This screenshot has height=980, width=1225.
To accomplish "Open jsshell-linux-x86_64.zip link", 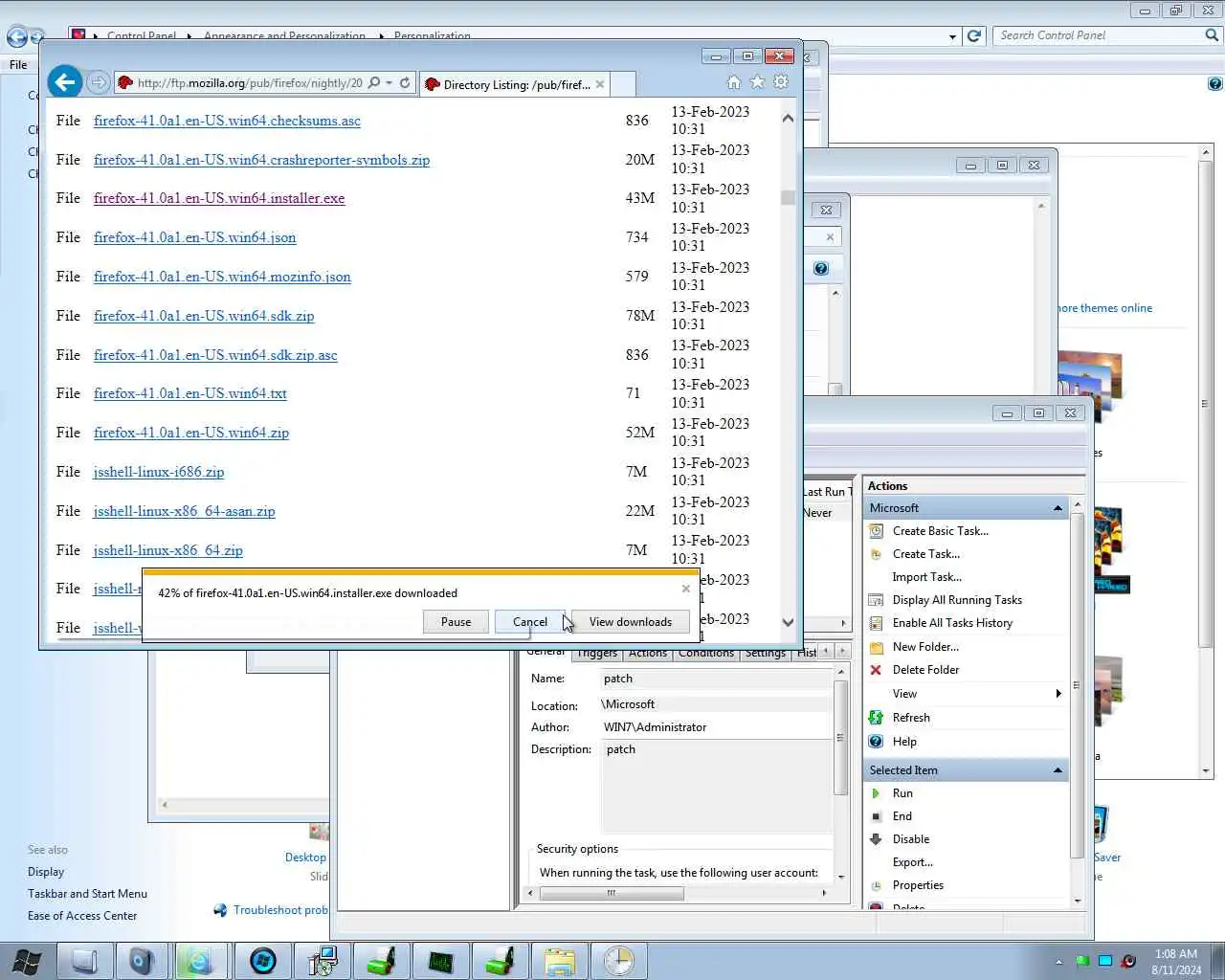I will tap(167, 550).
